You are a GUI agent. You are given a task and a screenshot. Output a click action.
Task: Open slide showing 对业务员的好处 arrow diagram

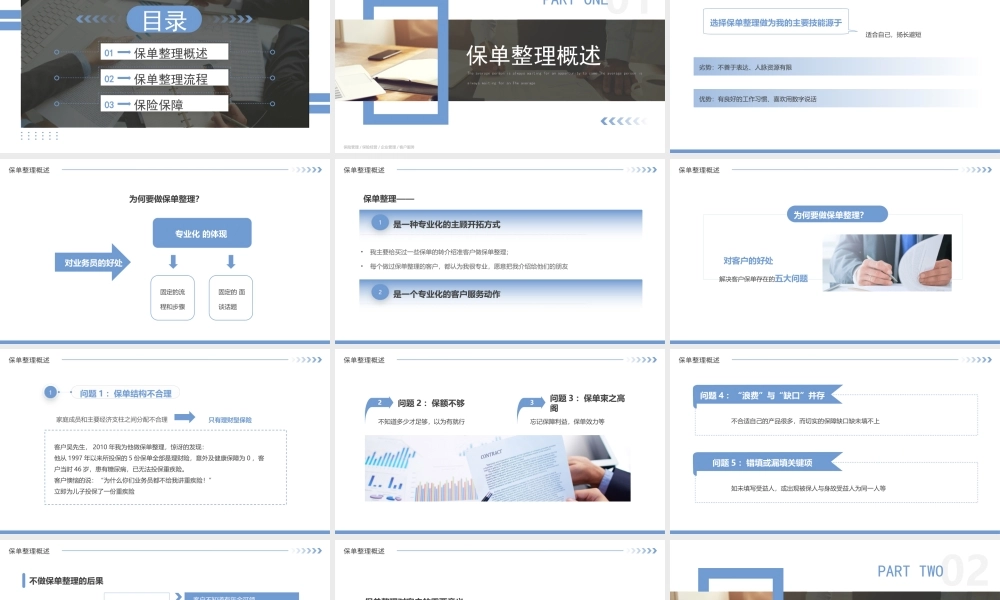[x=165, y=251]
